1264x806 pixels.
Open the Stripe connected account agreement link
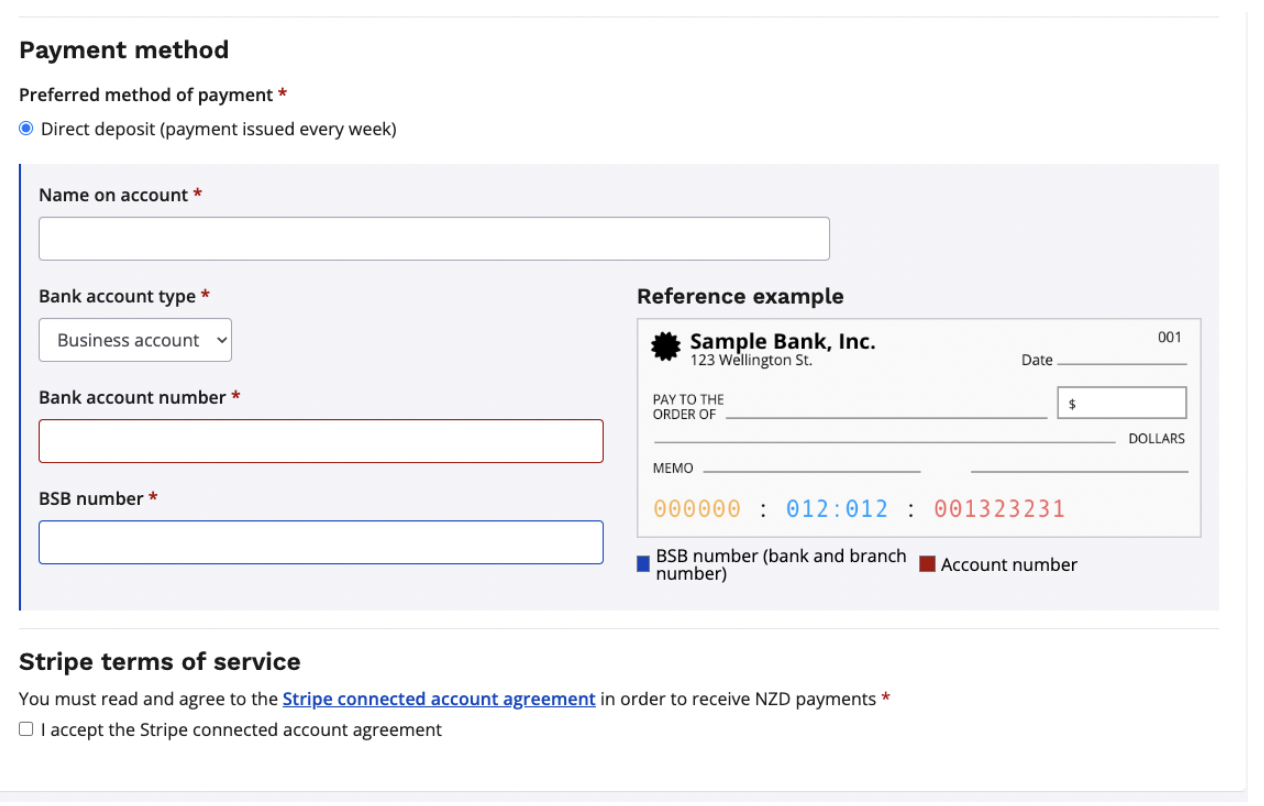439,699
